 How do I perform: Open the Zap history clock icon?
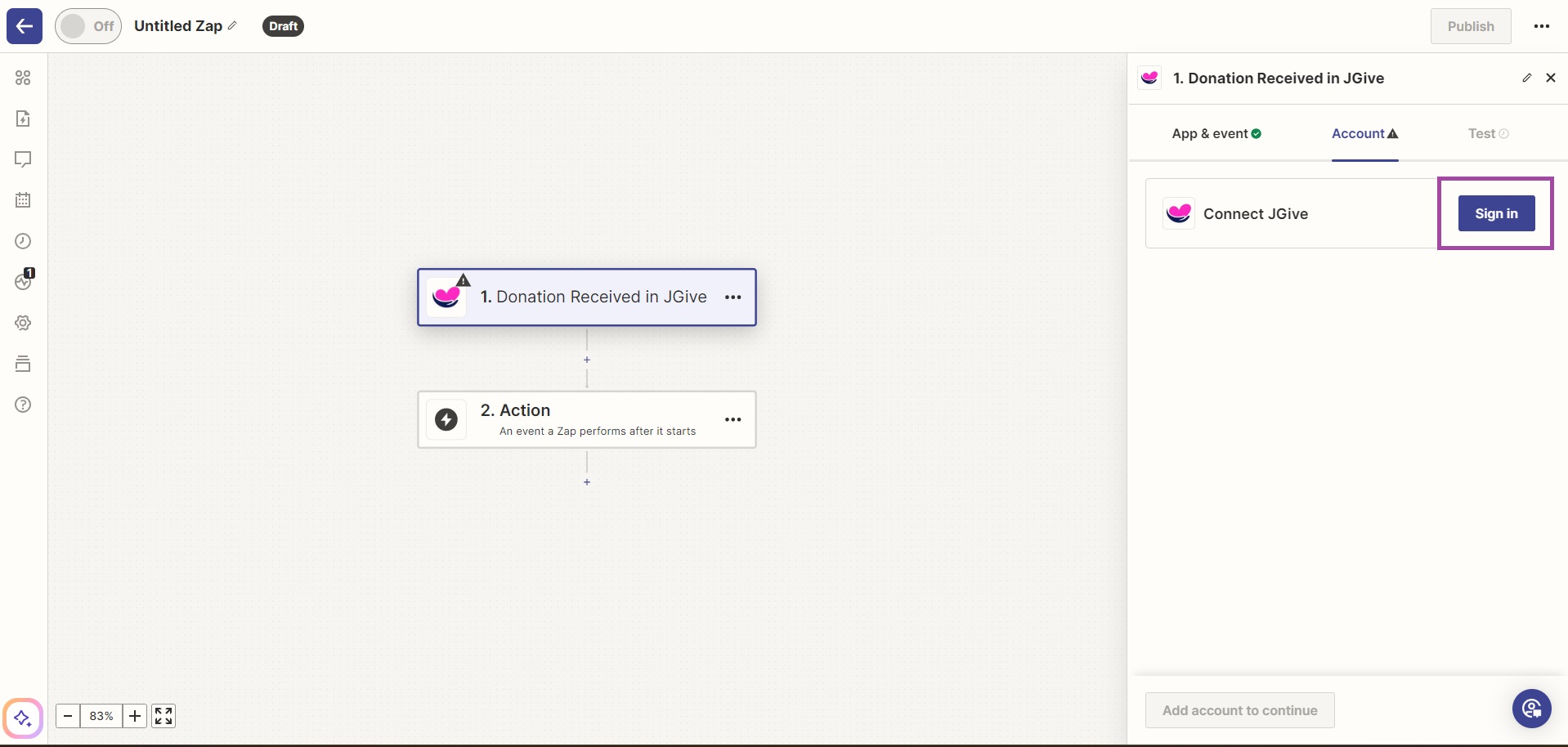coord(23,241)
